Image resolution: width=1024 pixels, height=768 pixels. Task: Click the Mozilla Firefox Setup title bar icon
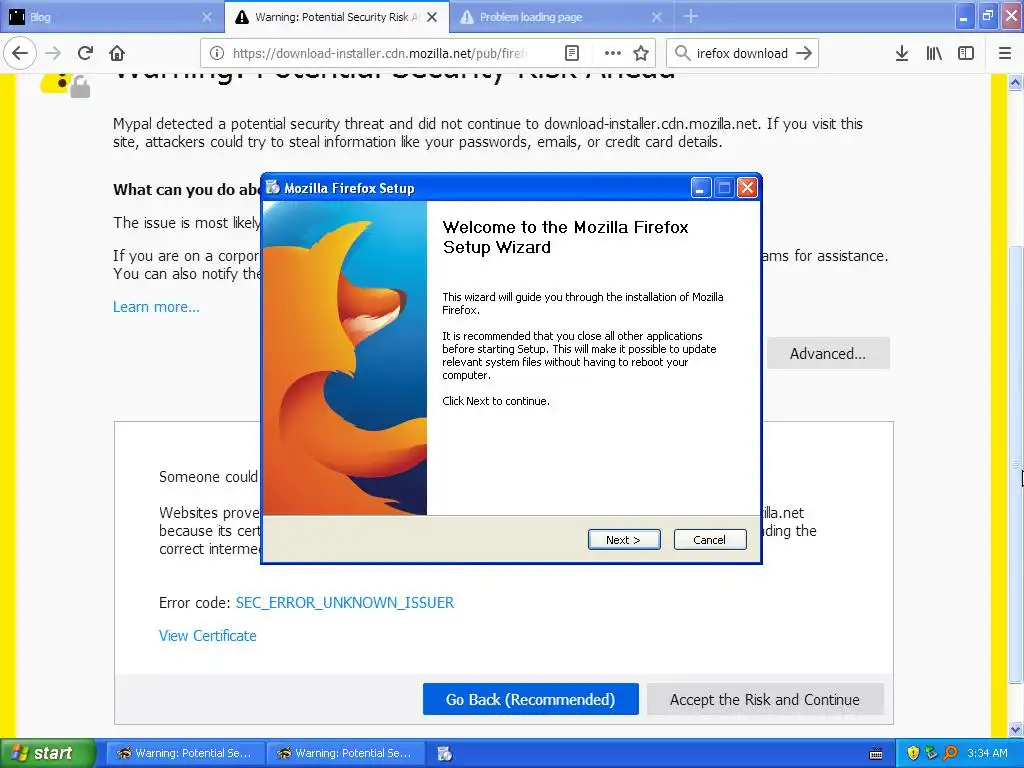[273, 188]
